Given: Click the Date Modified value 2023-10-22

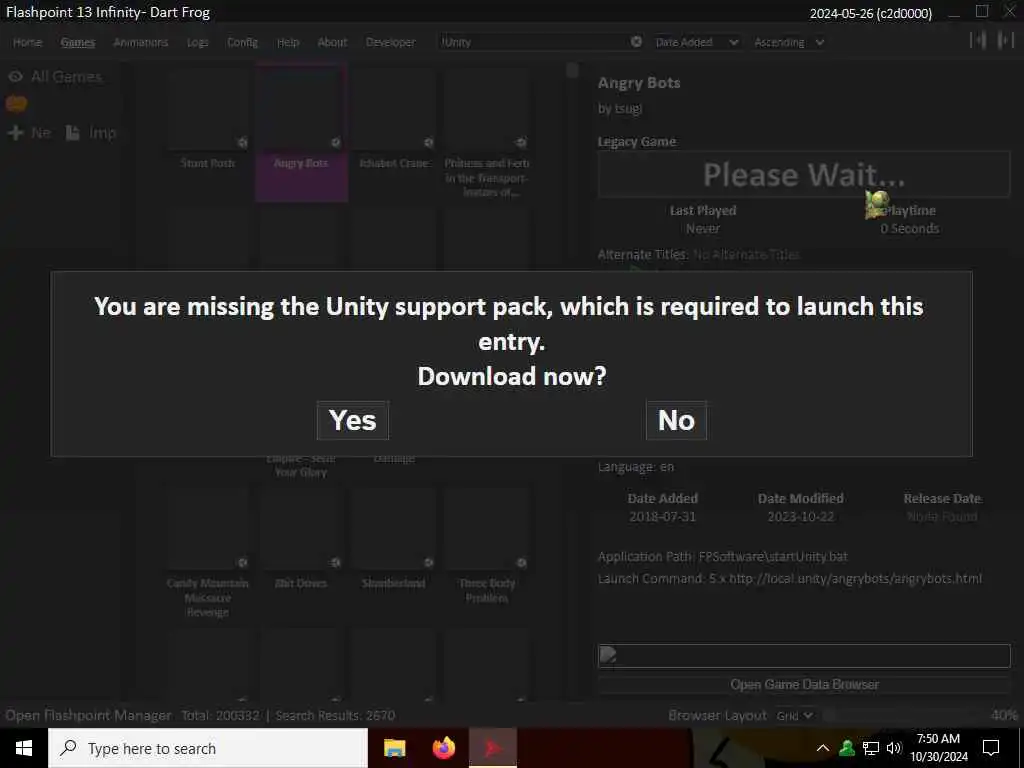Looking at the screenshot, I should click(x=800, y=517).
